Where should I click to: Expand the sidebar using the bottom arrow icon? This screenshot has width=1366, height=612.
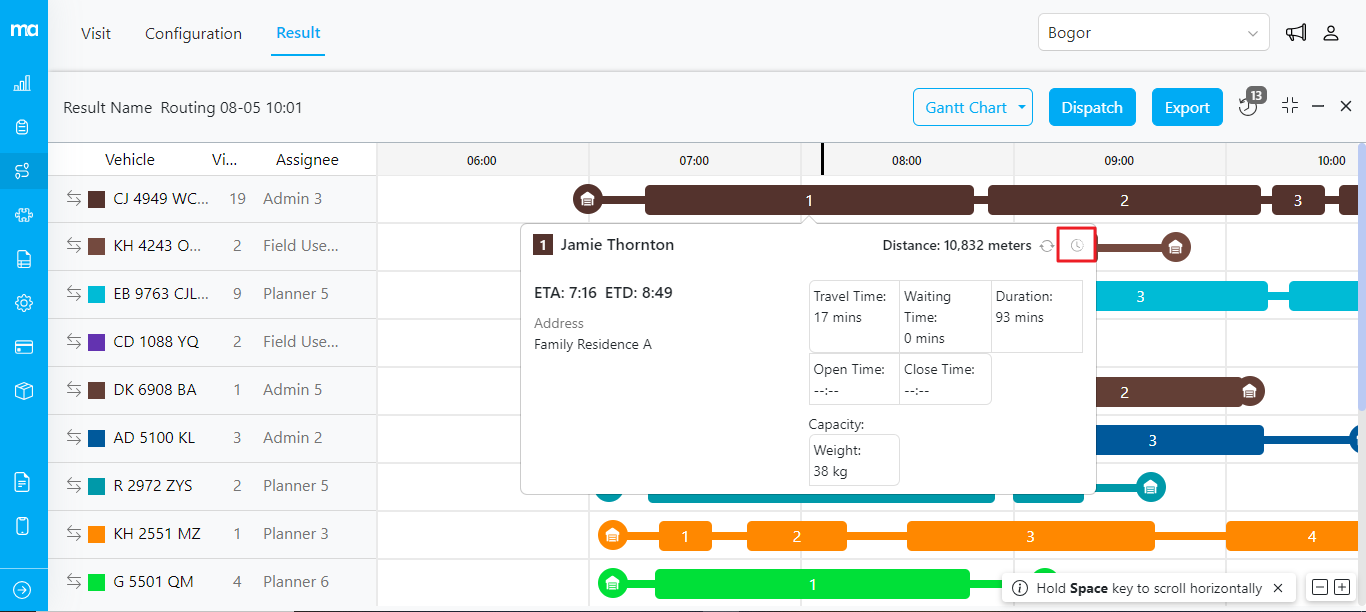[23, 590]
